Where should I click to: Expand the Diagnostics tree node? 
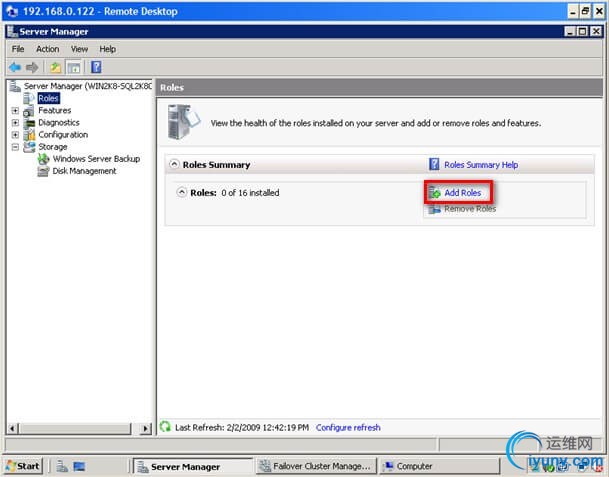15,123
